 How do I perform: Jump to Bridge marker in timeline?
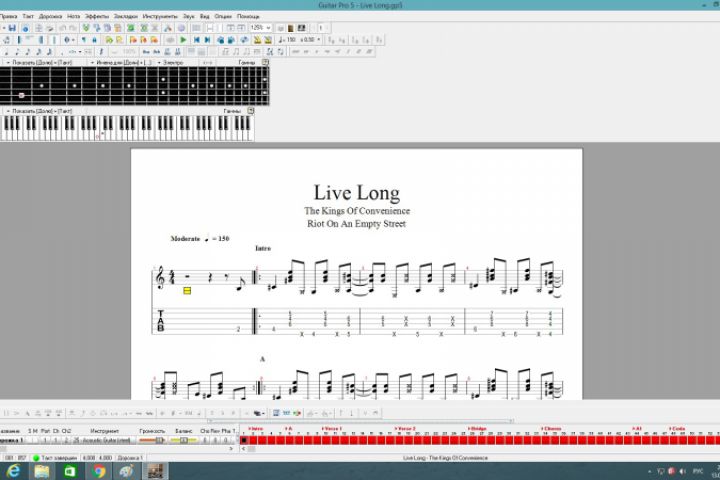(477, 429)
